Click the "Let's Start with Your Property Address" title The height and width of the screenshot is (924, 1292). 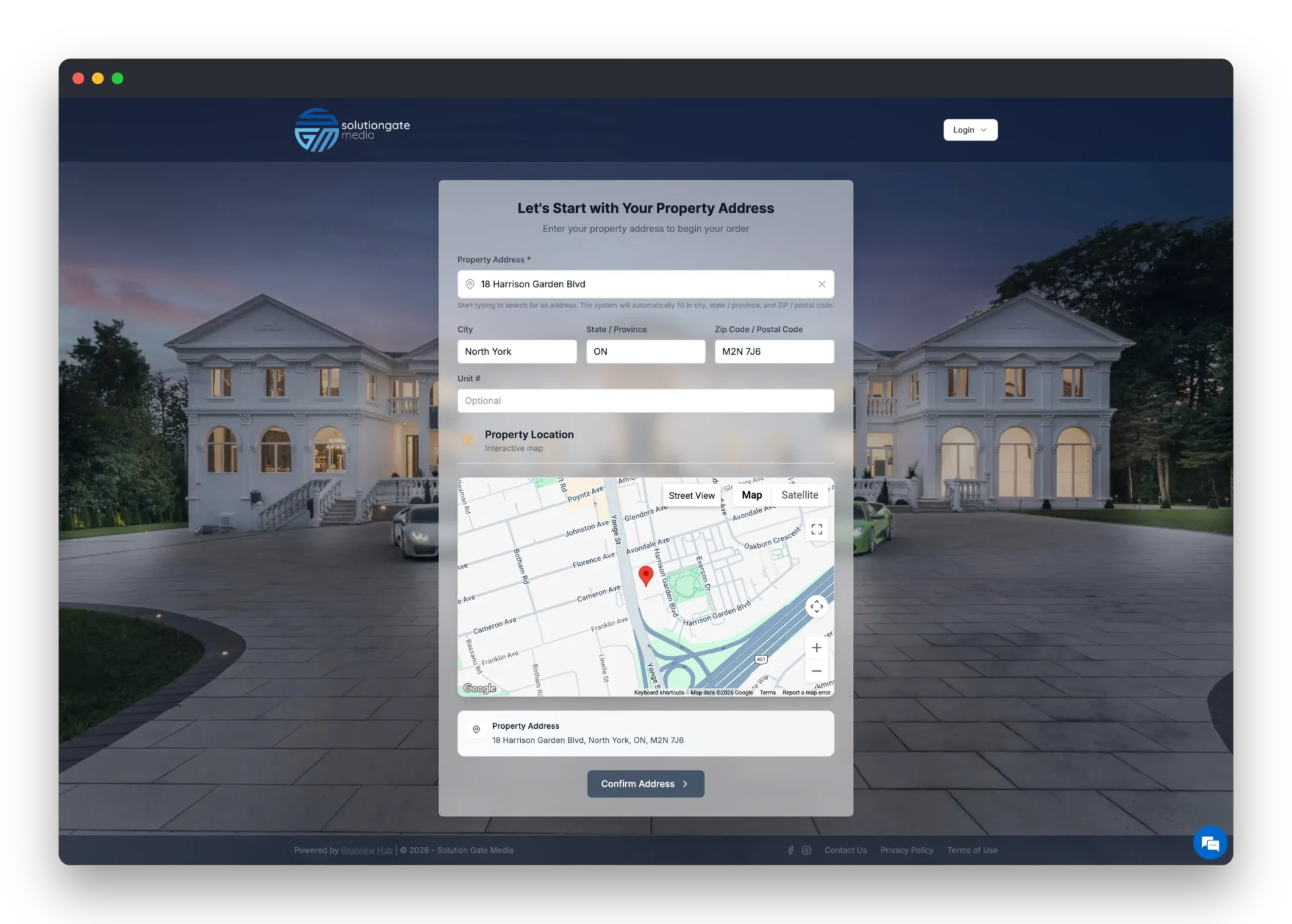645,209
